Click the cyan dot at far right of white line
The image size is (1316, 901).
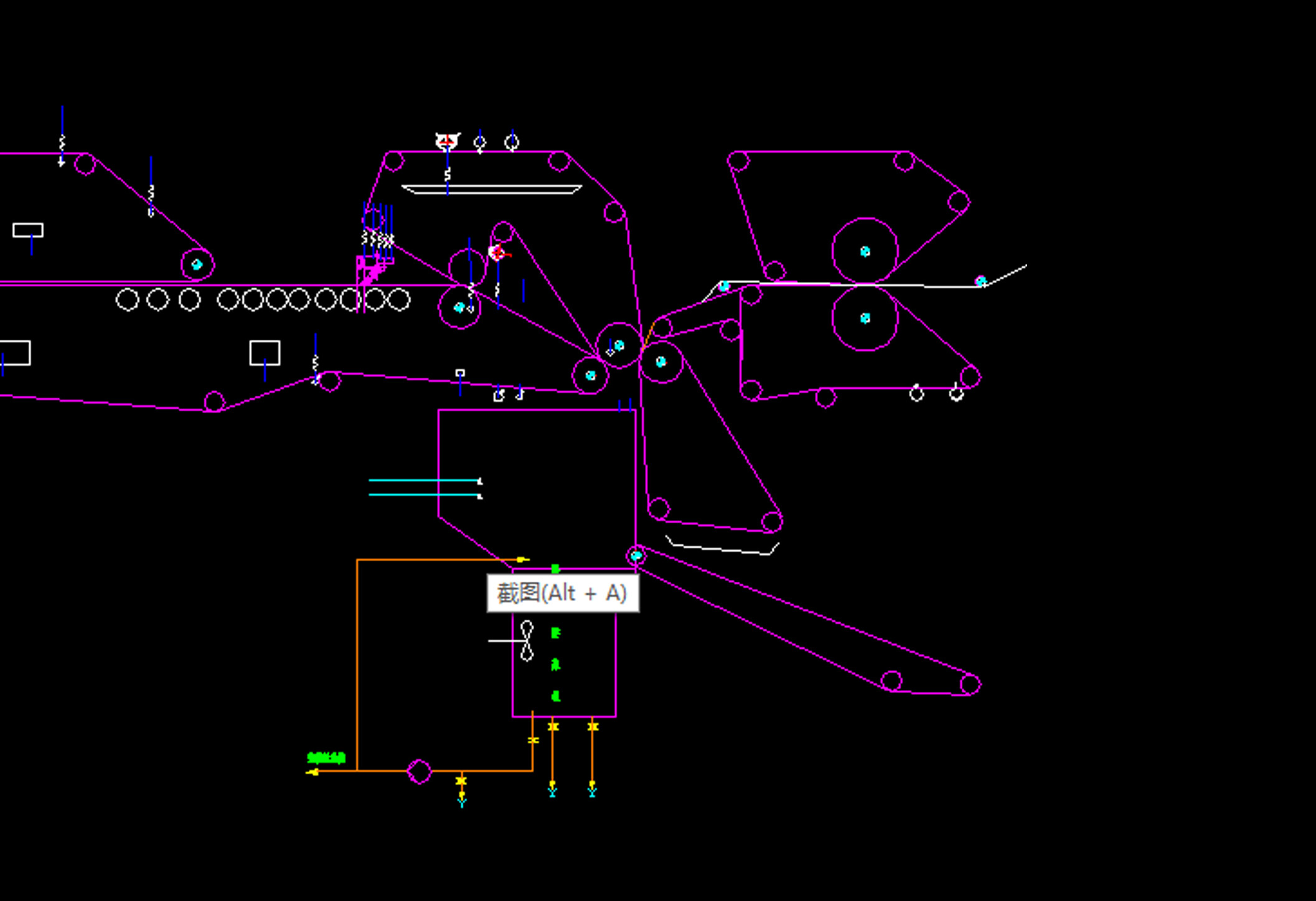coord(980,281)
